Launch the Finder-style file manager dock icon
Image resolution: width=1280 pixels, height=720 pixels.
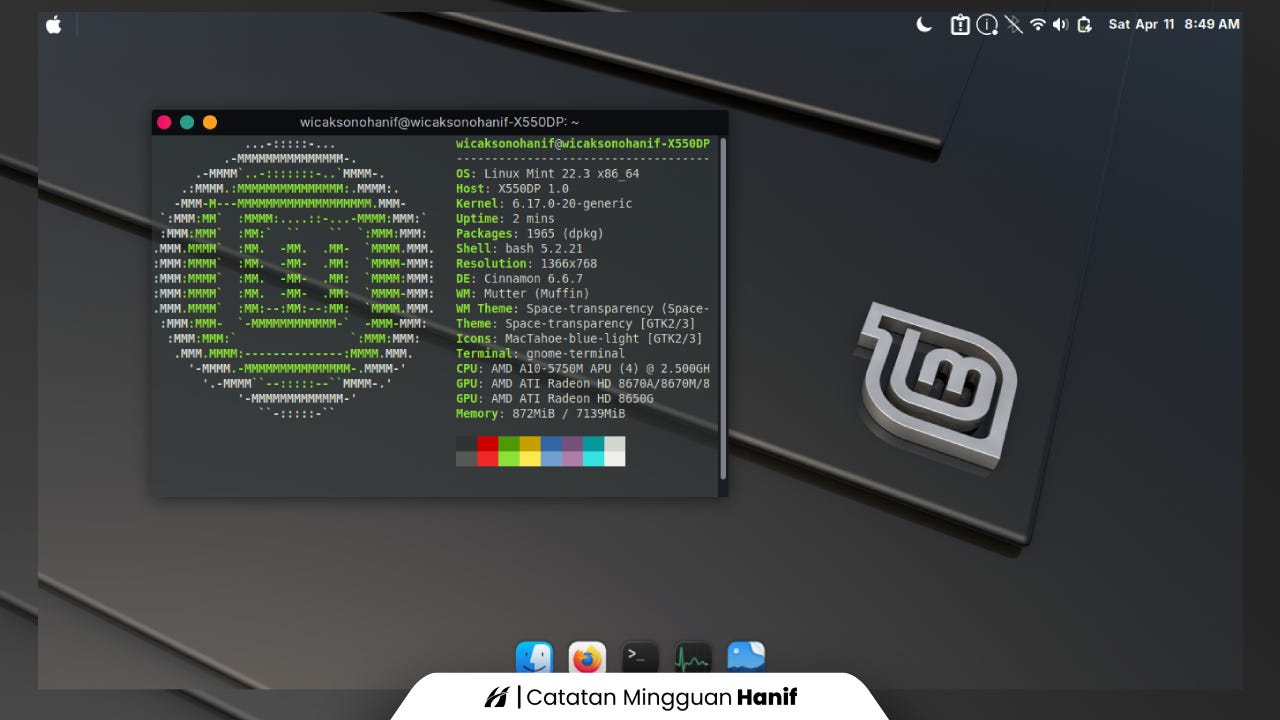coord(534,659)
